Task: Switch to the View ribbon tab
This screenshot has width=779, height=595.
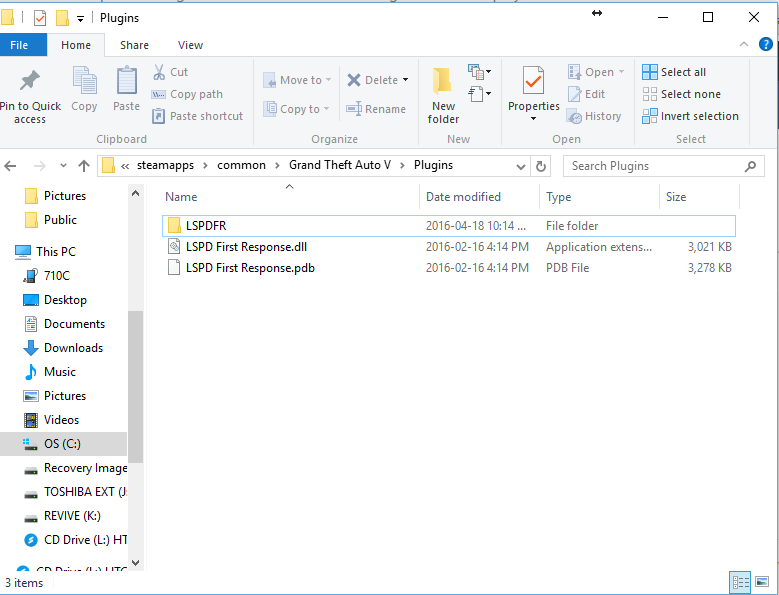Action: (x=190, y=45)
